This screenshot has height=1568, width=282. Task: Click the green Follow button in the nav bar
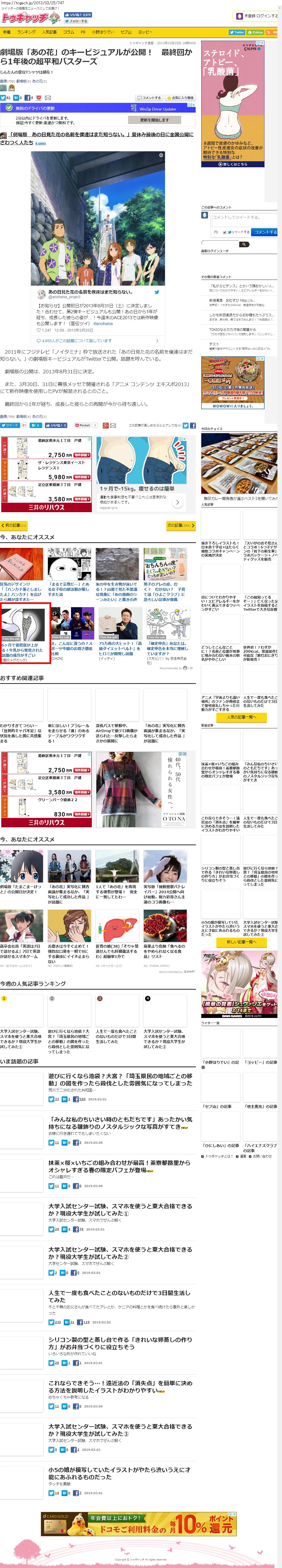[x=255, y=32]
